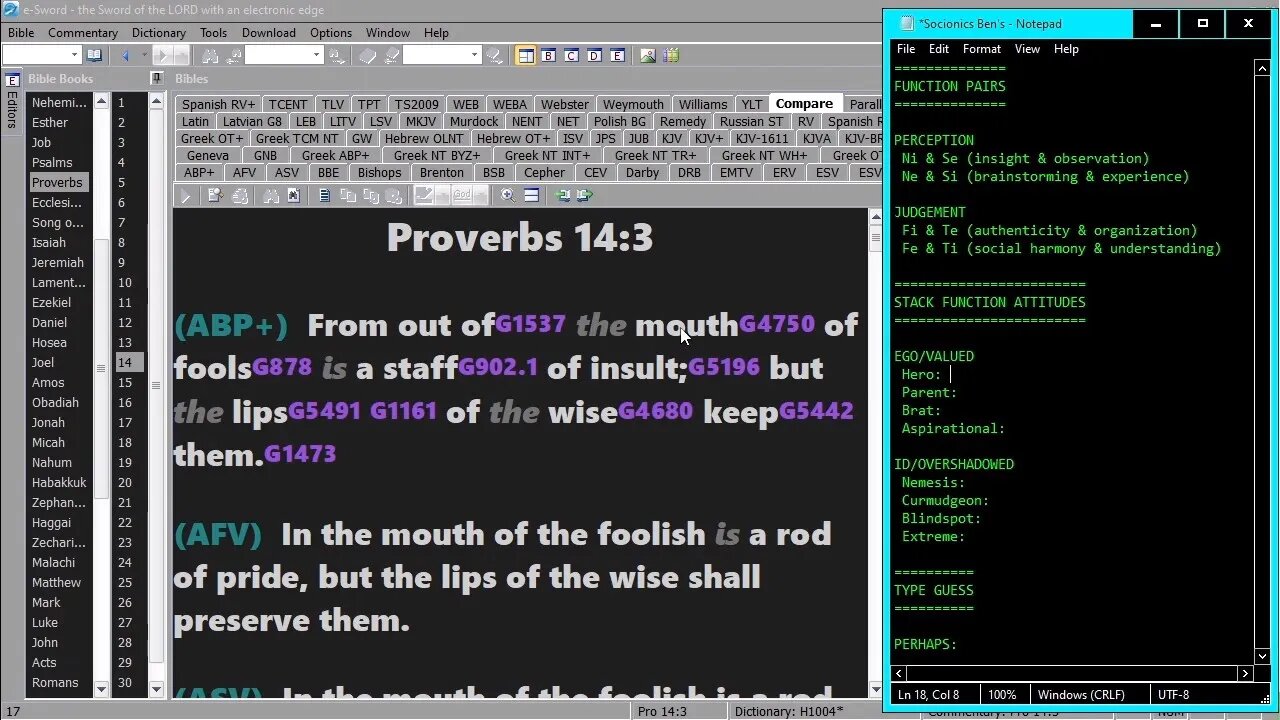
Task: Click the play arrow in Bible toolbar
Action: click(x=185, y=196)
